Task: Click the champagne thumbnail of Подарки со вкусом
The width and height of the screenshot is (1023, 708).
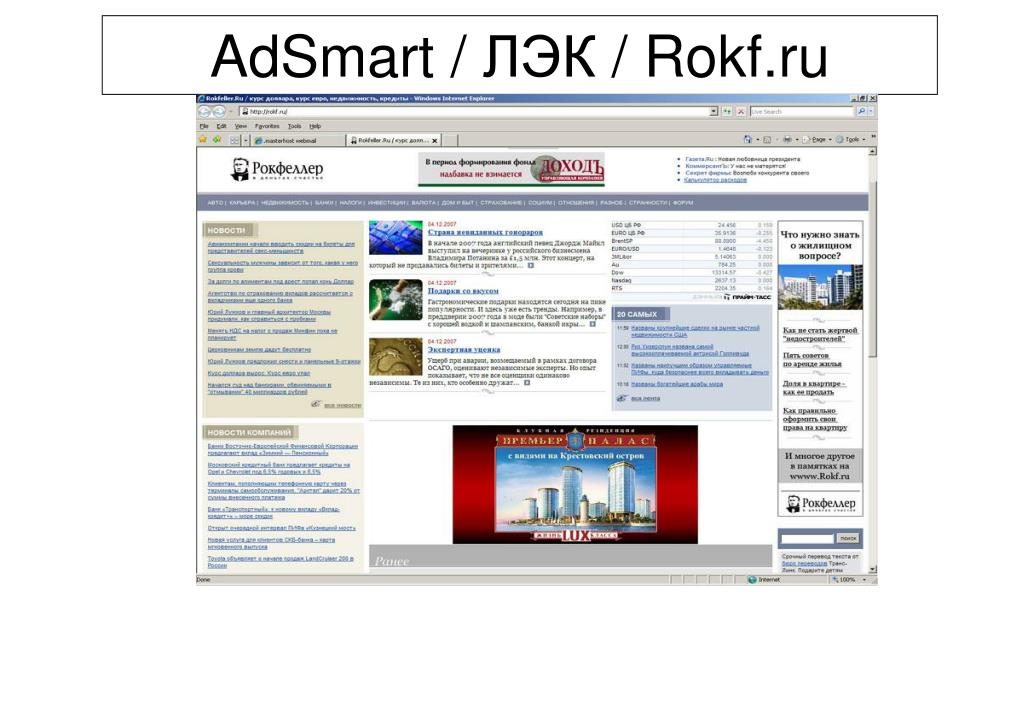Action: (395, 300)
